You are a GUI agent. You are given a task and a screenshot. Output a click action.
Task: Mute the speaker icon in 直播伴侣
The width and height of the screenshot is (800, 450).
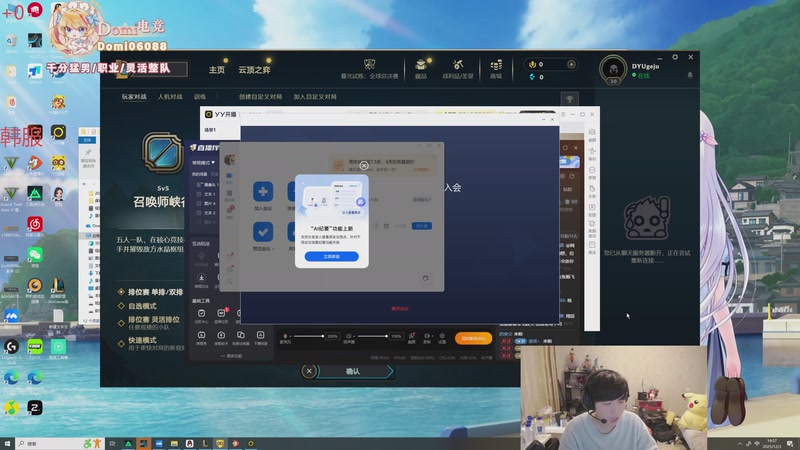click(x=349, y=336)
